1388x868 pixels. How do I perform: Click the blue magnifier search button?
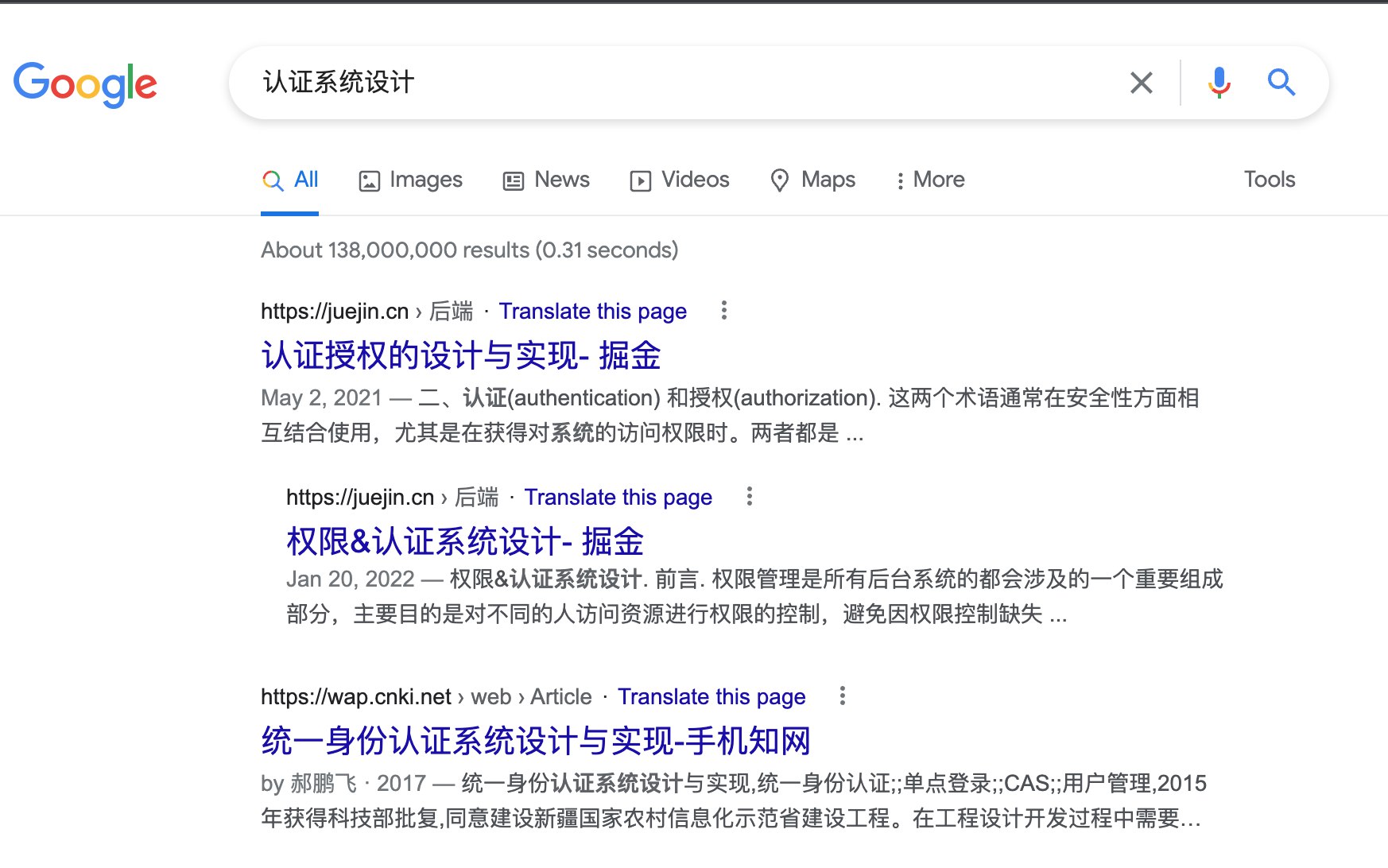coord(1281,83)
